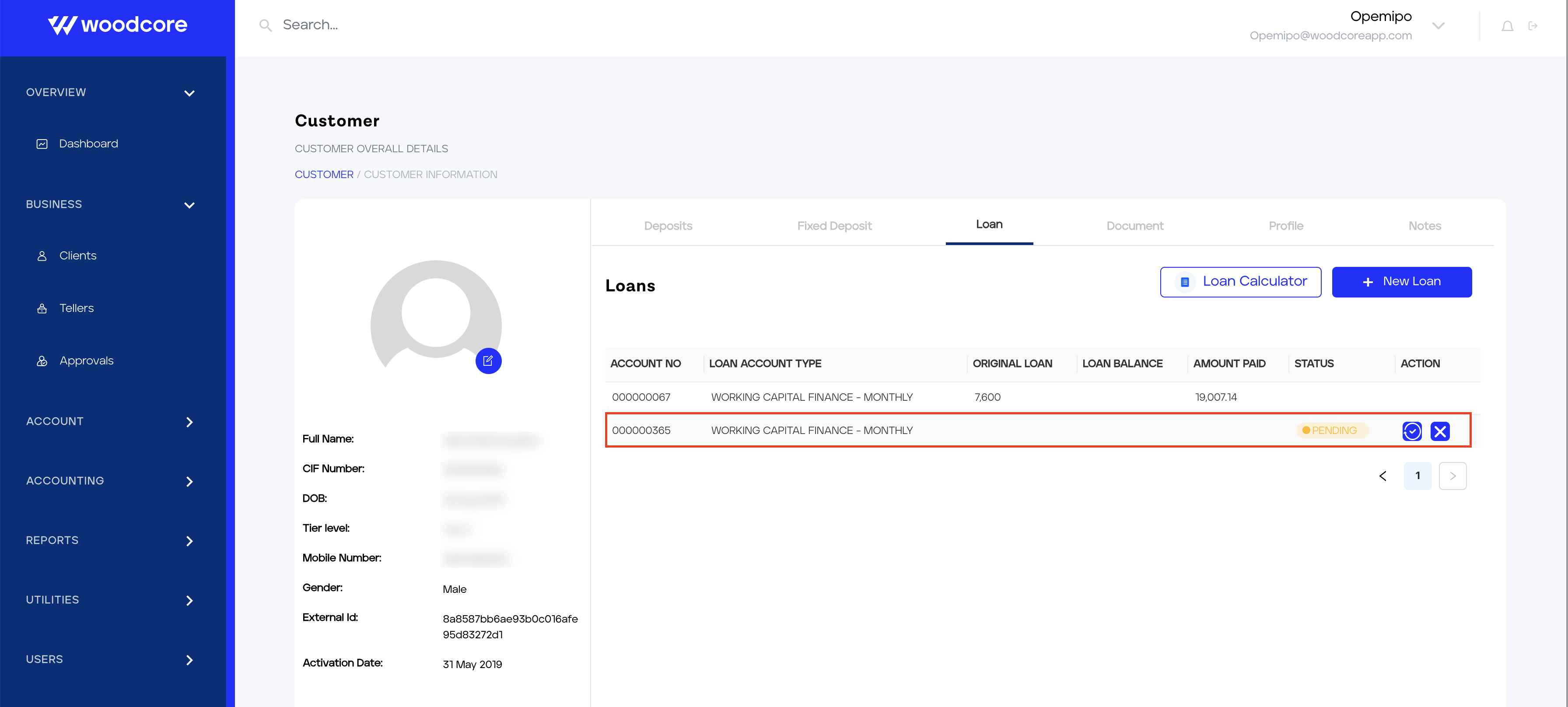Click the STATUS column header
The image size is (1568, 707).
[x=1313, y=364]
